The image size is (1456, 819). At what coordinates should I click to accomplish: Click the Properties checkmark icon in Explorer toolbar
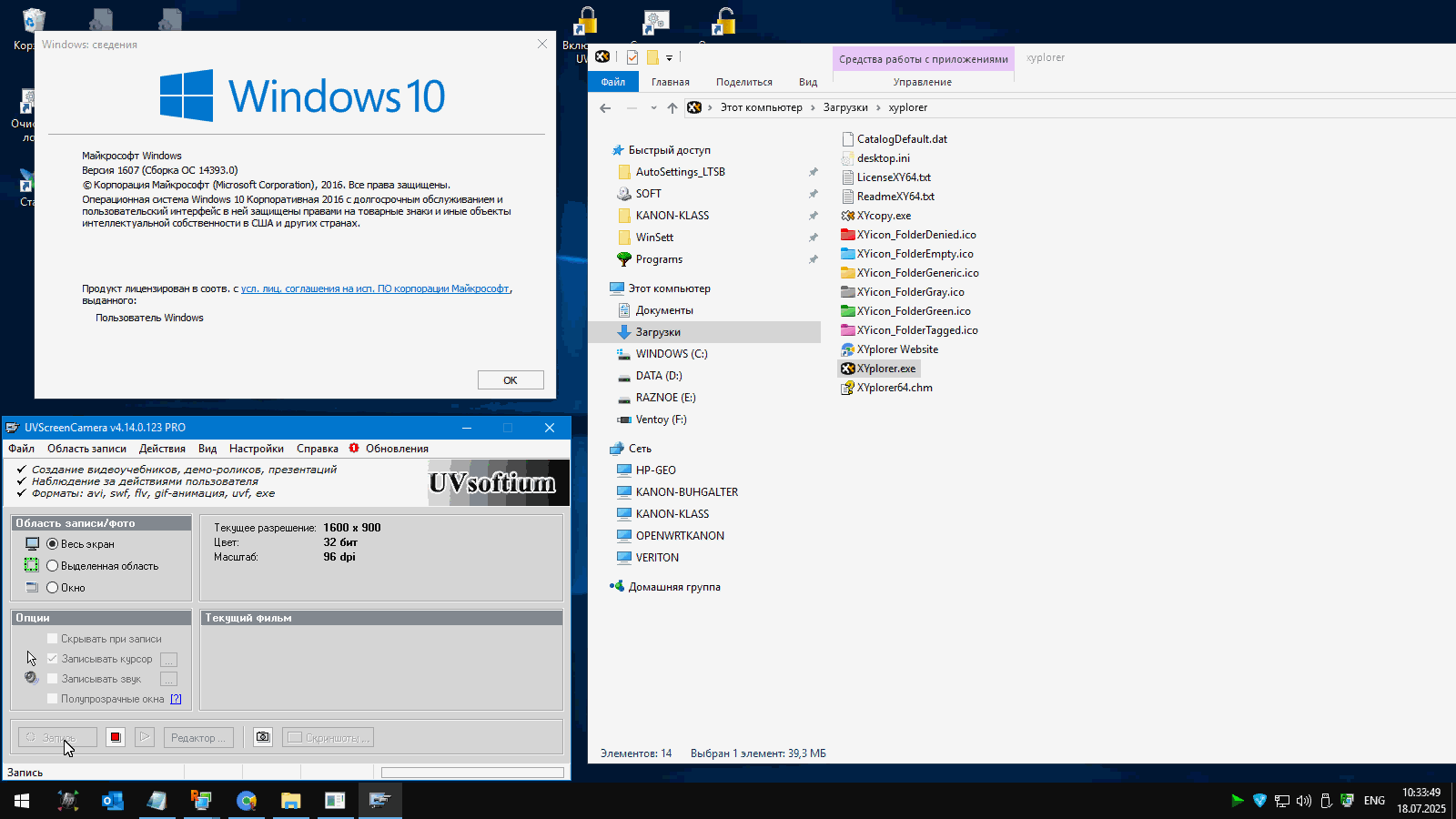[x=632, y=57]
